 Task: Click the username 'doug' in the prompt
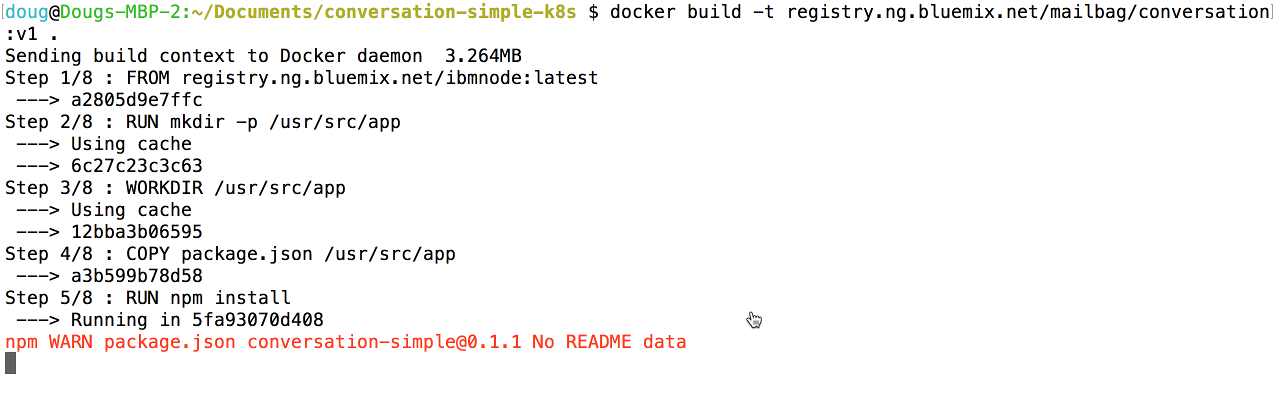[x=30, y=12]
